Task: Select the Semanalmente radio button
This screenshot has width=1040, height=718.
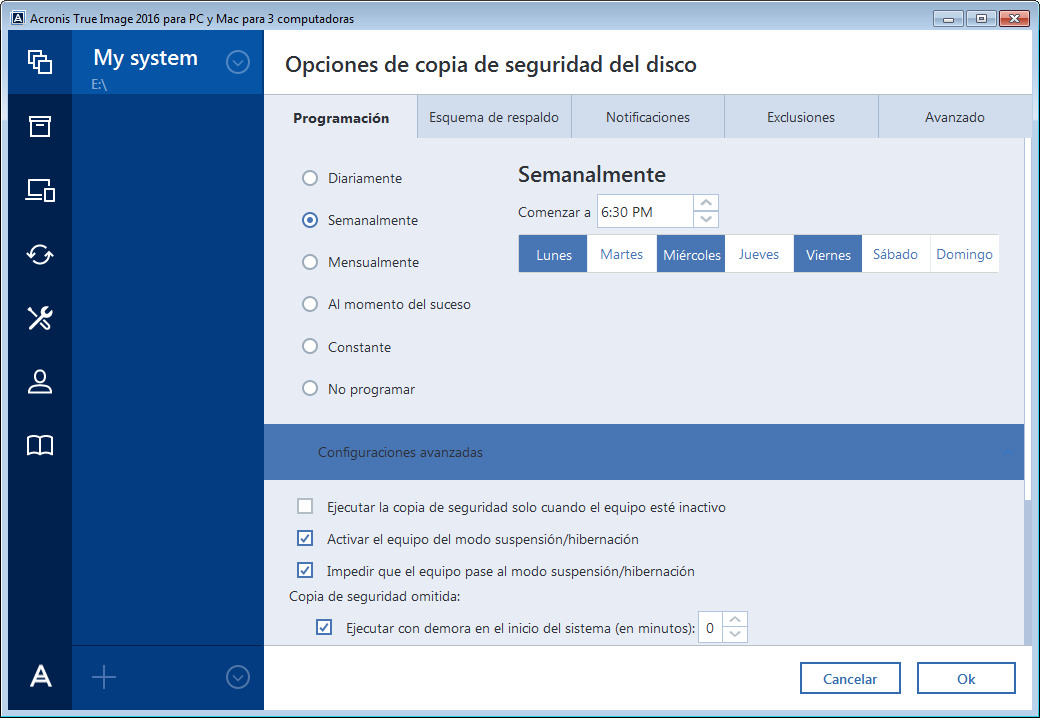Action: click(310, 220)
